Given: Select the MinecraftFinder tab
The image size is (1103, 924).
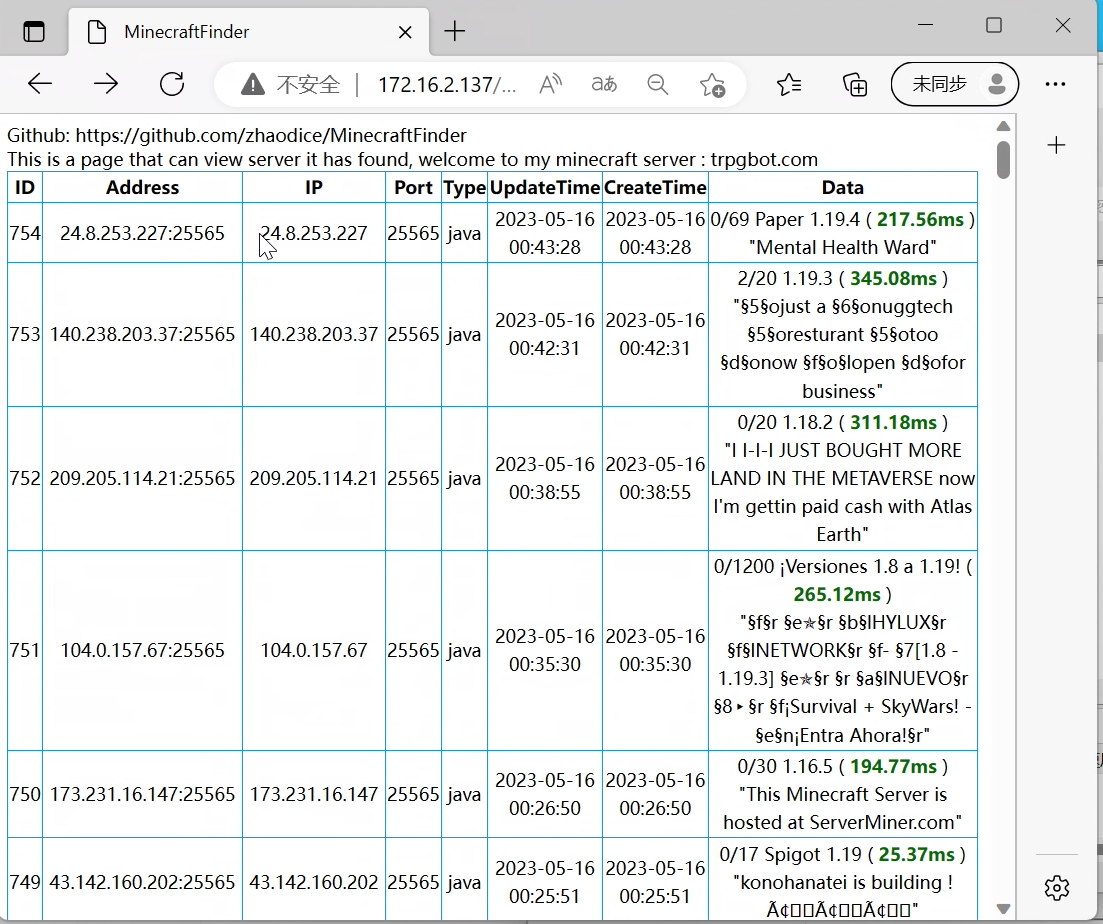Looking at the screenshot, I should click(248, 32).
